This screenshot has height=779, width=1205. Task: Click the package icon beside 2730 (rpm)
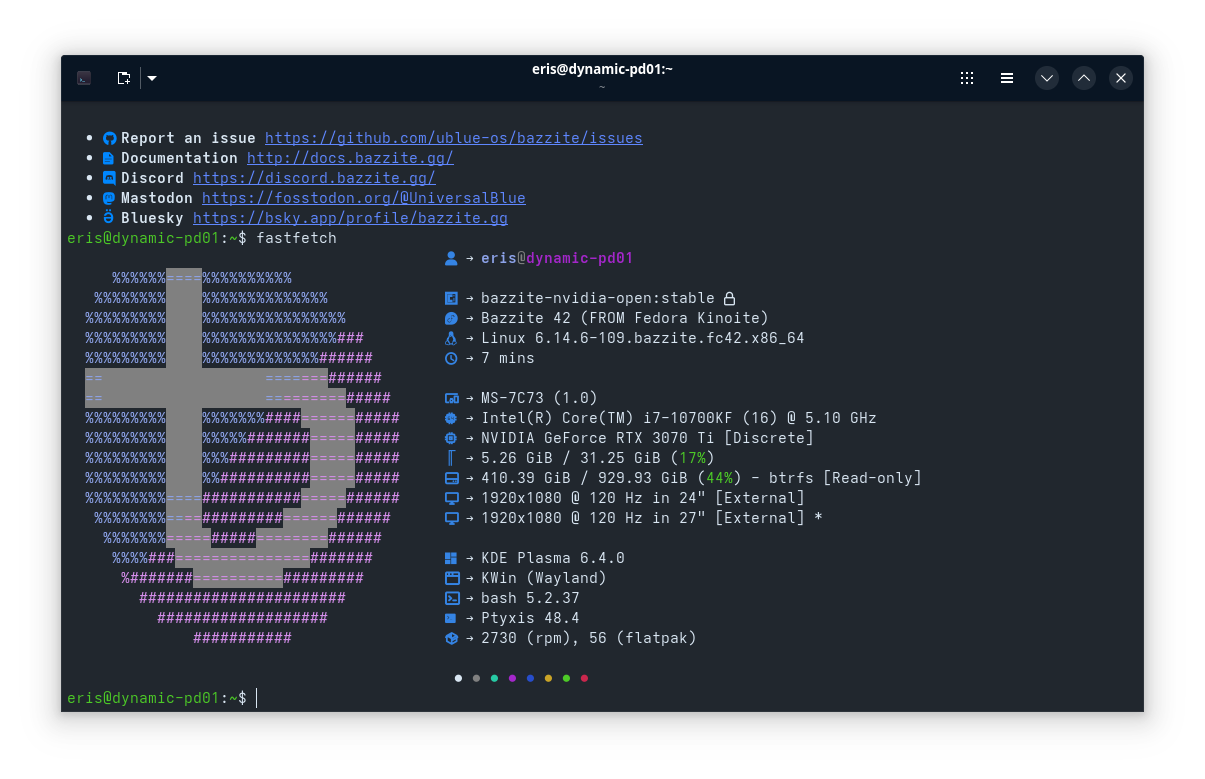[451, 638]
